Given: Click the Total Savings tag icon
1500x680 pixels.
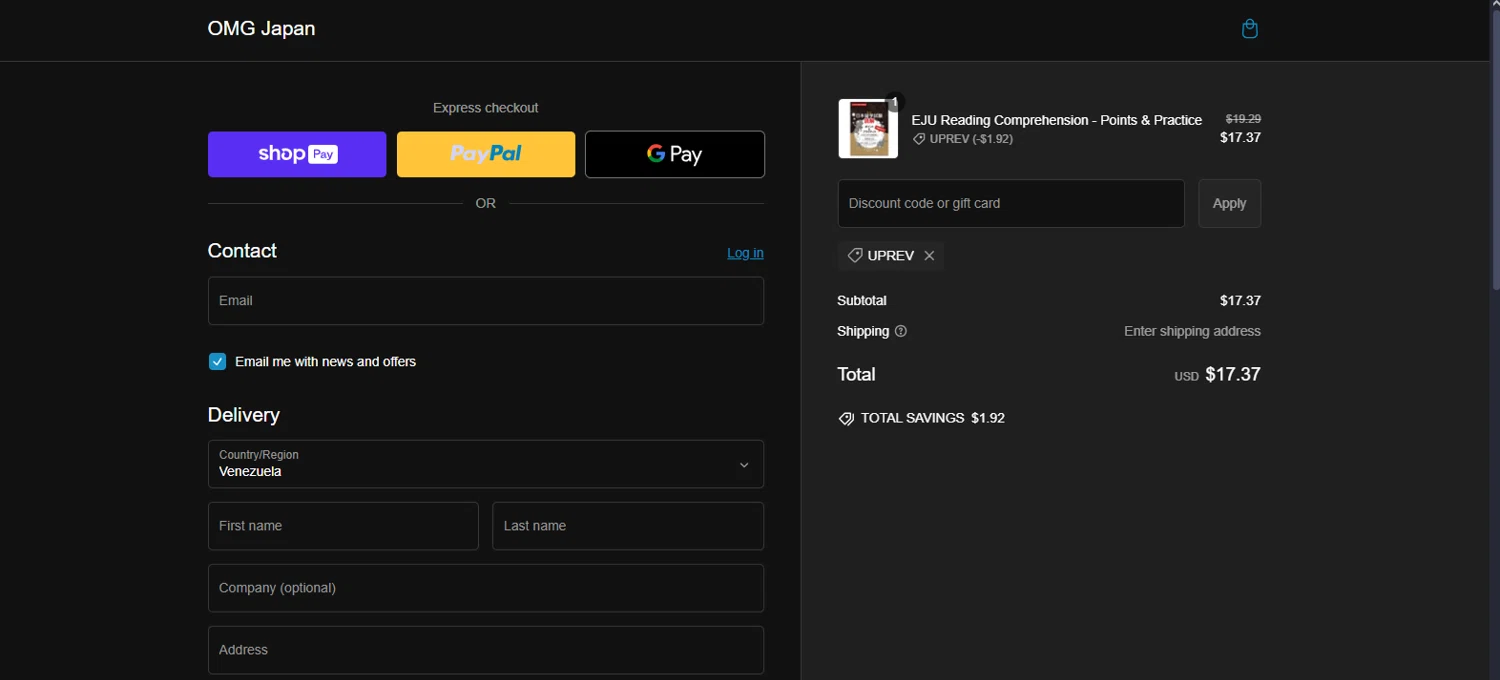Looking at the screenshot, I should pos(846,419).
